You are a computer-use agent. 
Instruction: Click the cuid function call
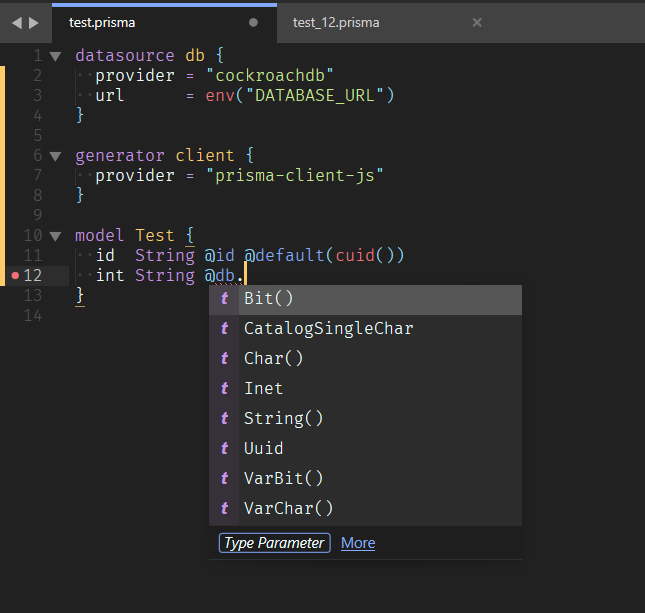355,255
